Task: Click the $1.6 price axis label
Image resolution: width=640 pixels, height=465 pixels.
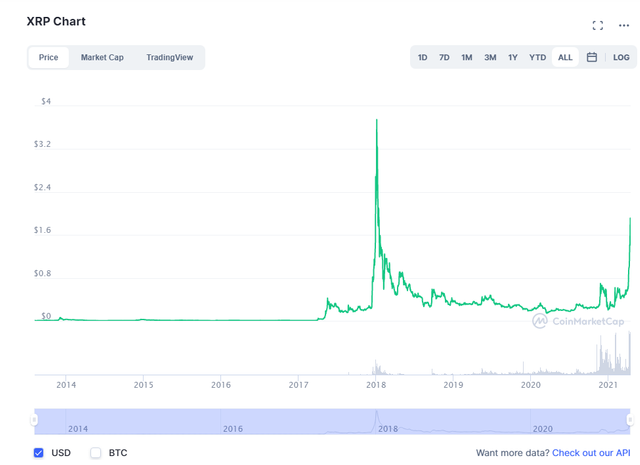Action: [42, 230]
